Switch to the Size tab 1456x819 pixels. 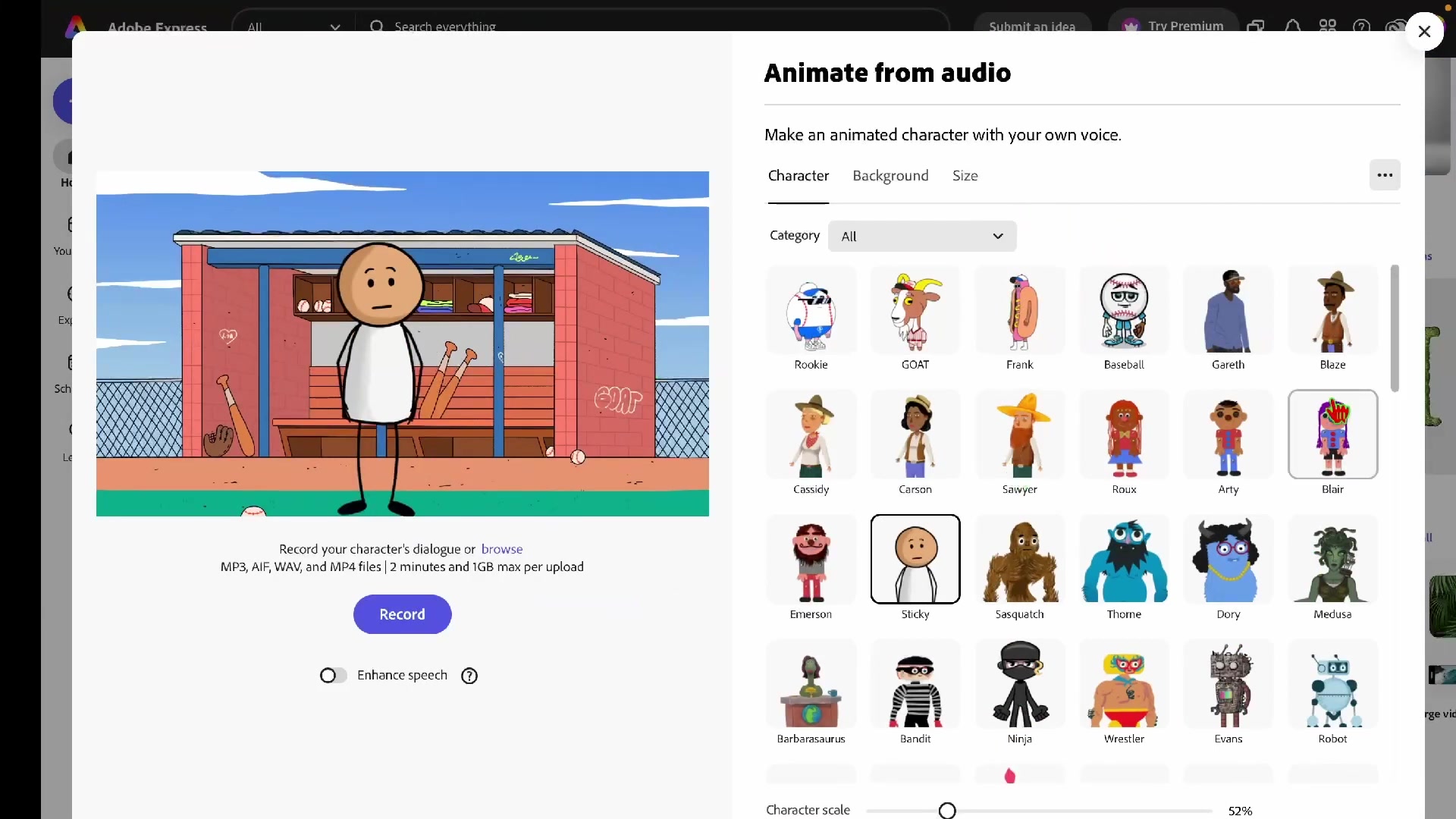point(965,175)
